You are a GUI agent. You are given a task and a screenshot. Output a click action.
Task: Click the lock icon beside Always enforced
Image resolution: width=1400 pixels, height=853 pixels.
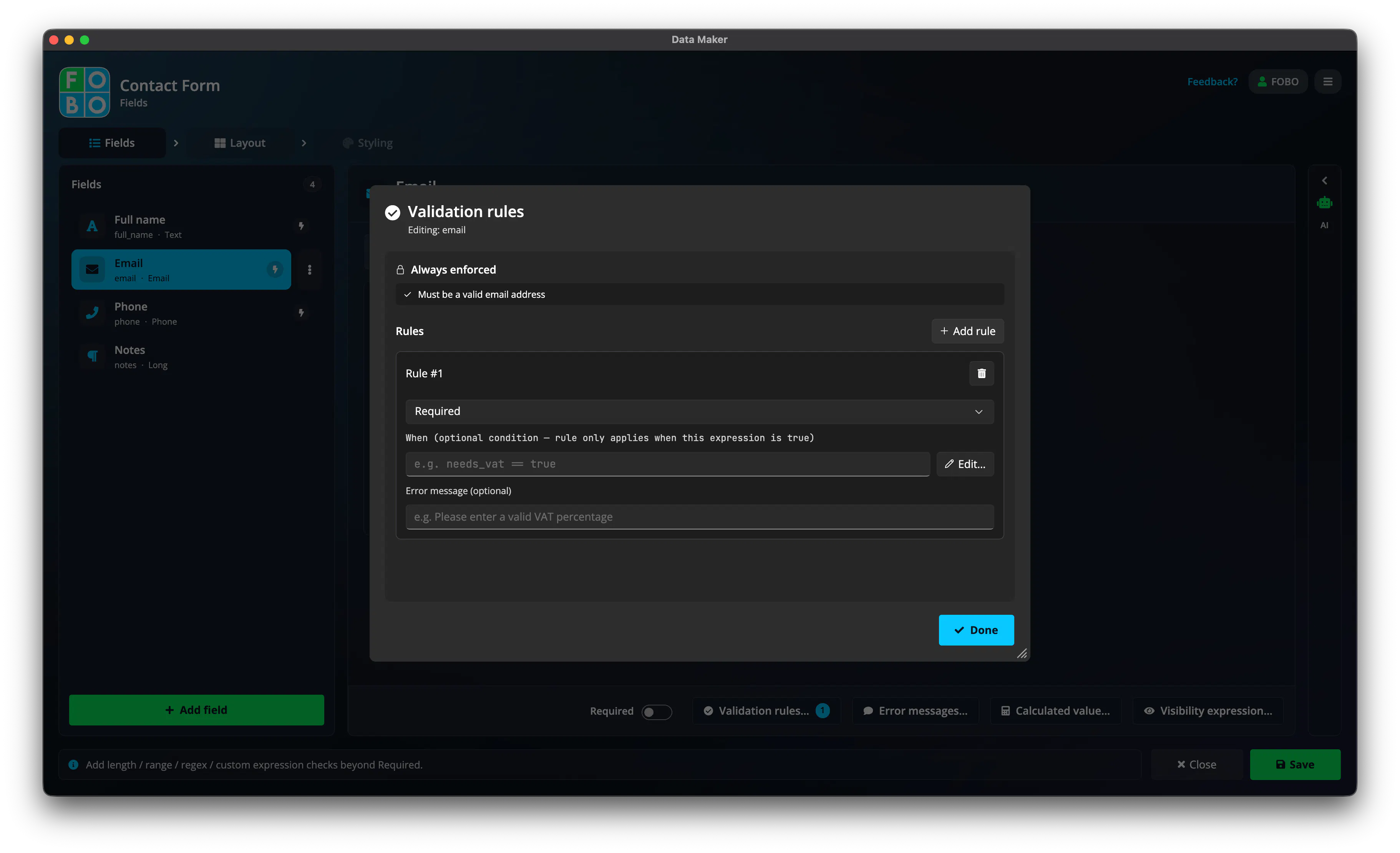400,270
